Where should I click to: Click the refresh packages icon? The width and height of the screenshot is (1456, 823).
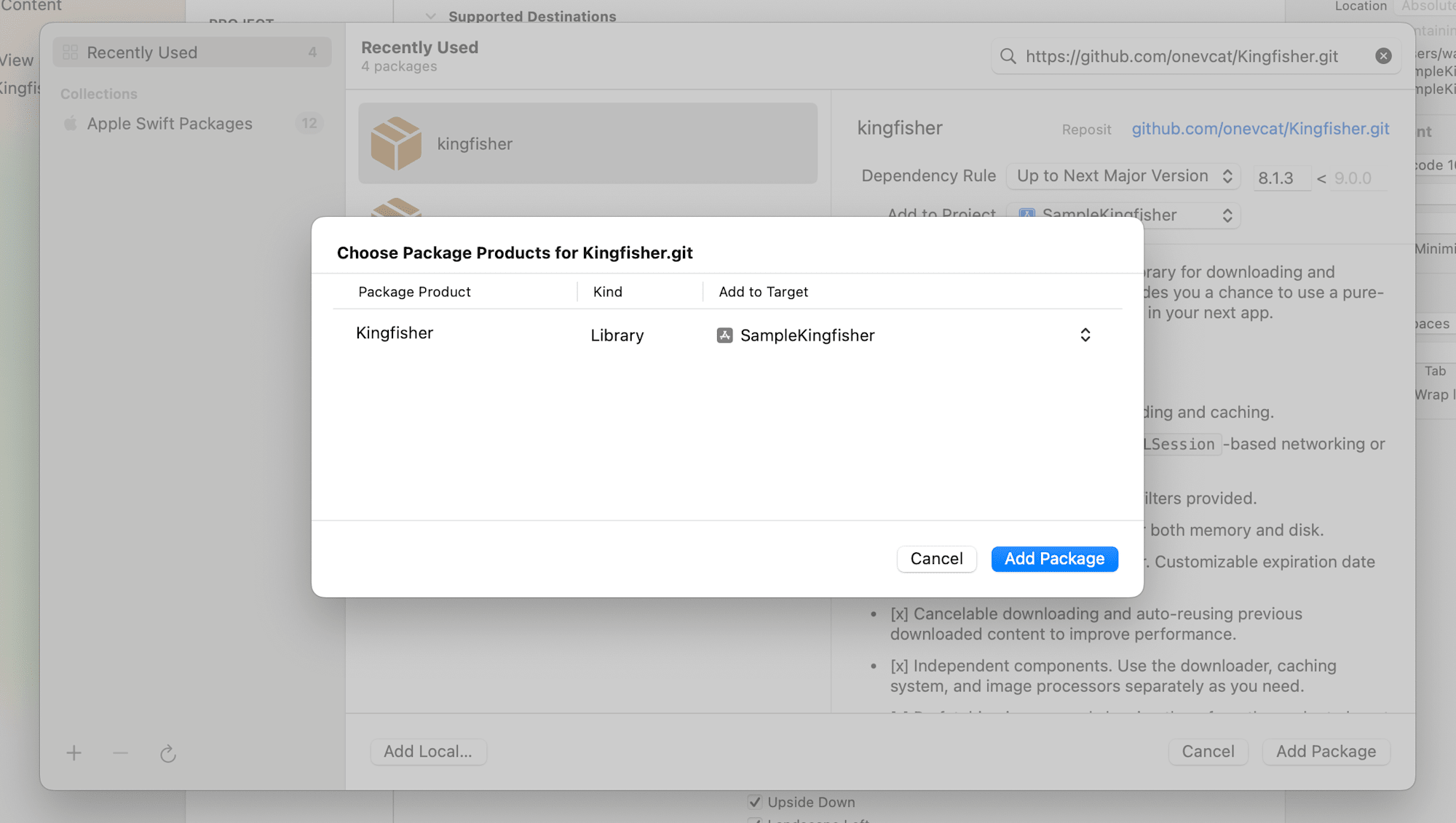tap(168, 753)
